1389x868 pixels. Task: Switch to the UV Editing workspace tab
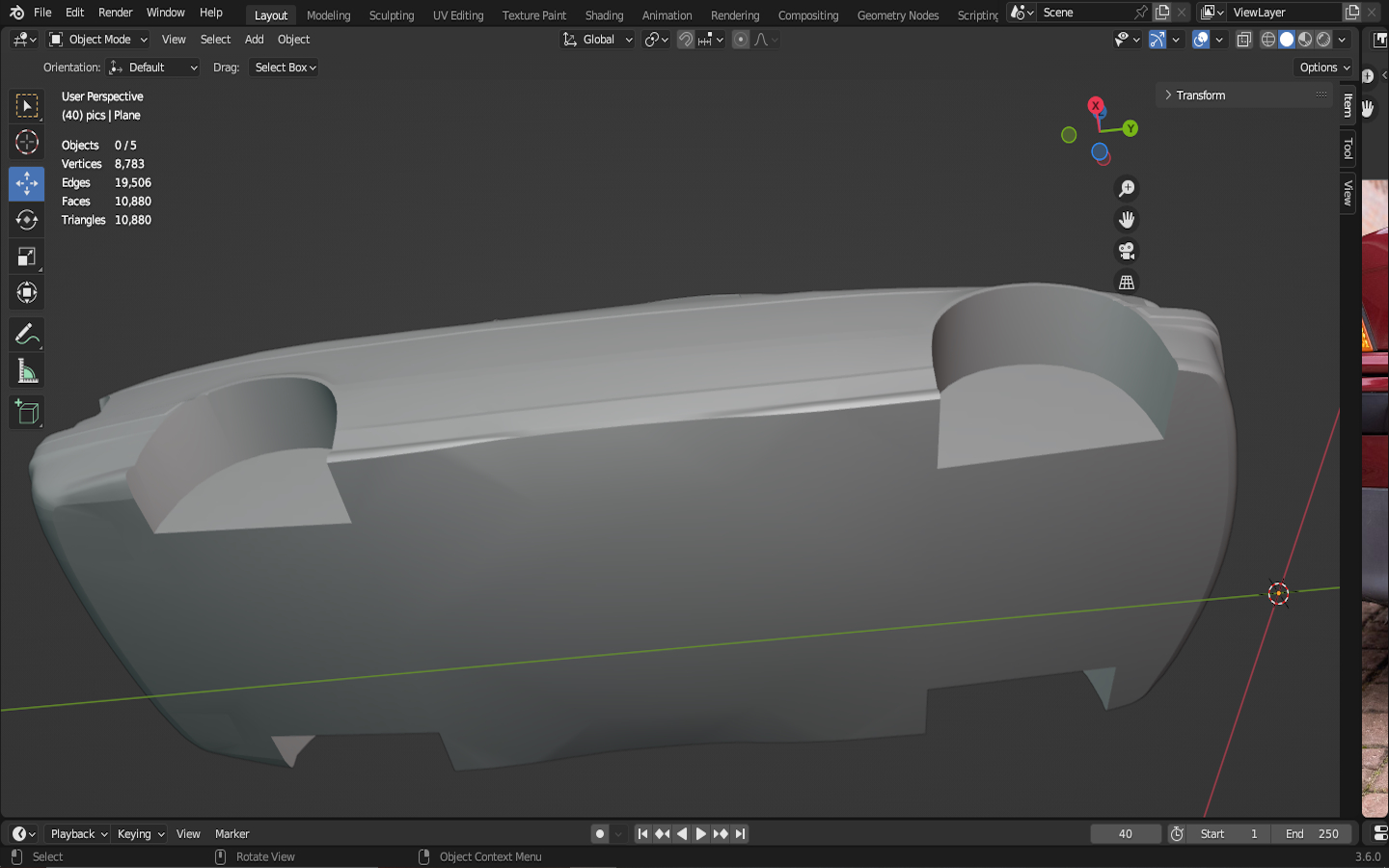coord(458,15)
